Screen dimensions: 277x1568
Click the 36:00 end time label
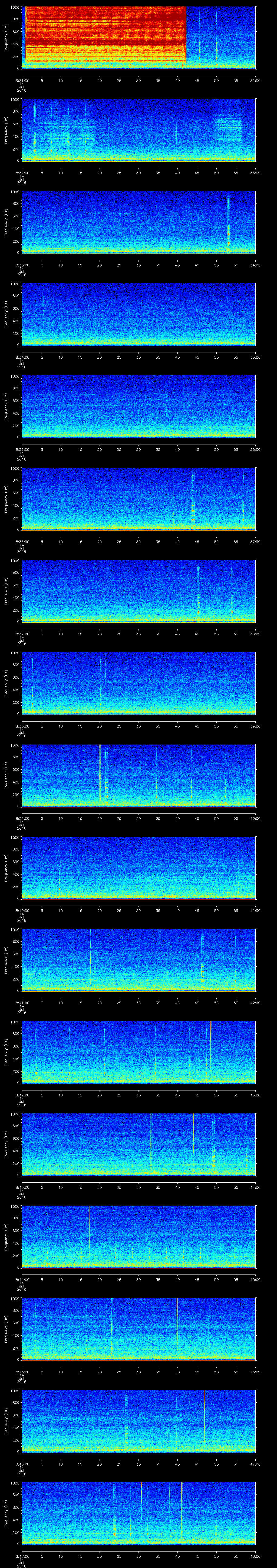click(255, 449)
